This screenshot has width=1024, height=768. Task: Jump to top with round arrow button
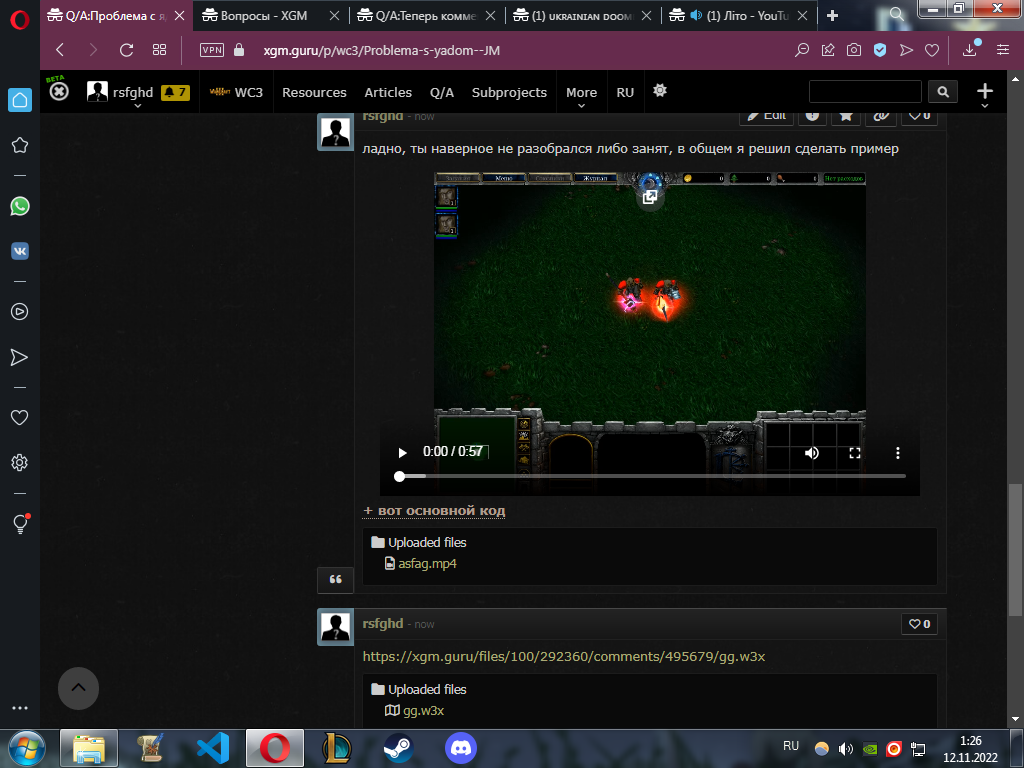coord(78,688)
